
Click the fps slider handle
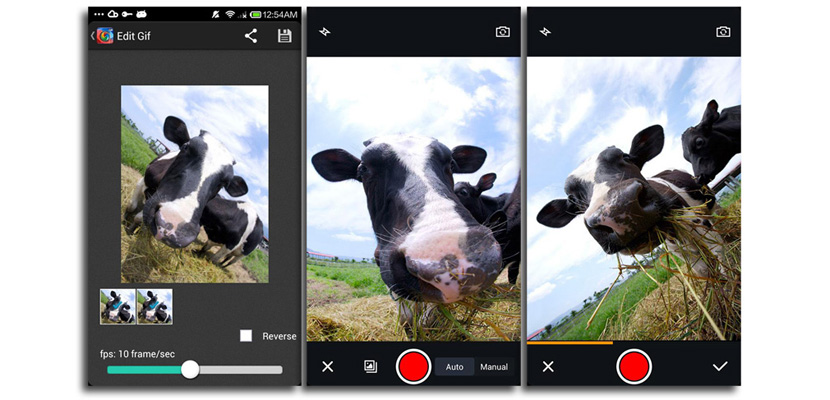[x=189, y=370]
